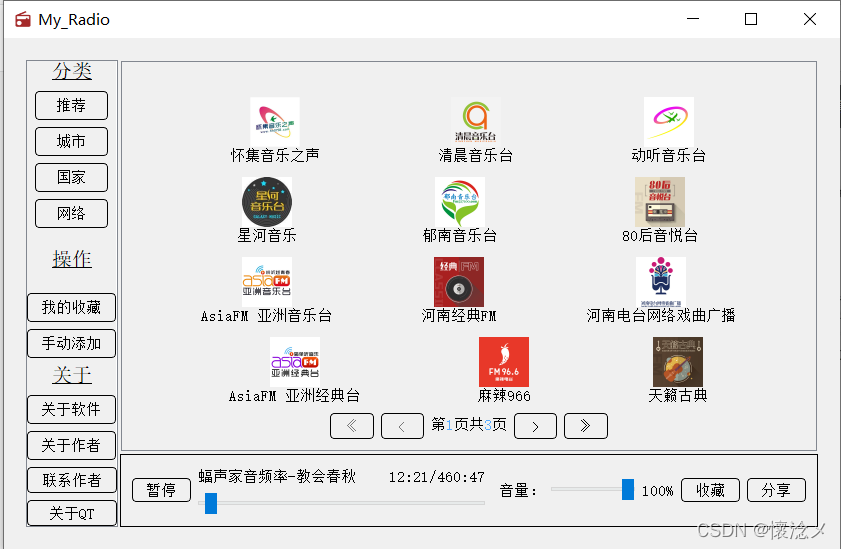Jump to the first page of stations
Screen dimensions: 841x549
click(352, 426)
